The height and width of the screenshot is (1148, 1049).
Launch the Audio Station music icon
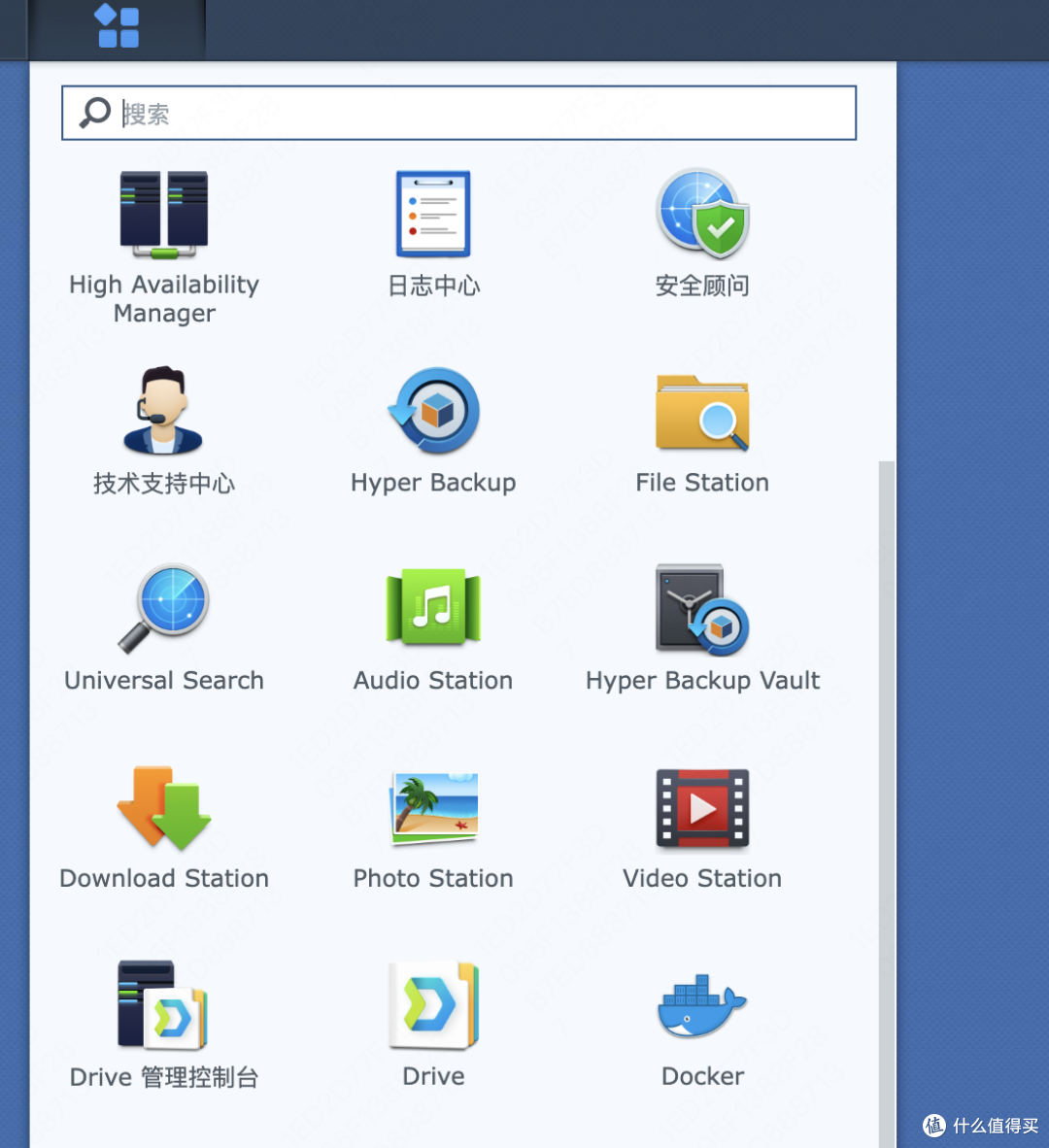coord(433,607)
